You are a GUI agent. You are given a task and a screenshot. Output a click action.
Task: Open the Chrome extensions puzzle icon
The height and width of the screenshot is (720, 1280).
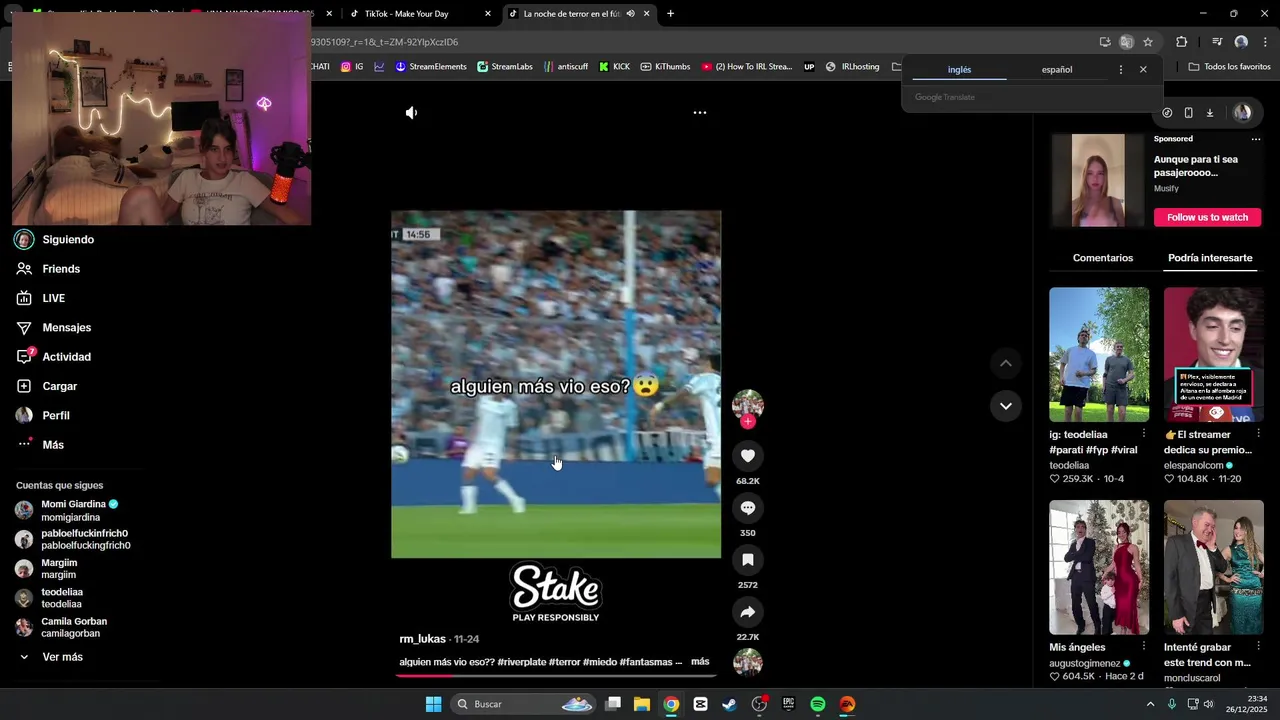click(x=1181, y=42)
